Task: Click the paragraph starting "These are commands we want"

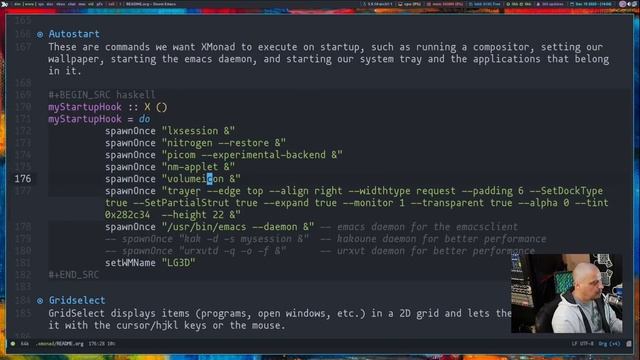Action: [329, 59]
